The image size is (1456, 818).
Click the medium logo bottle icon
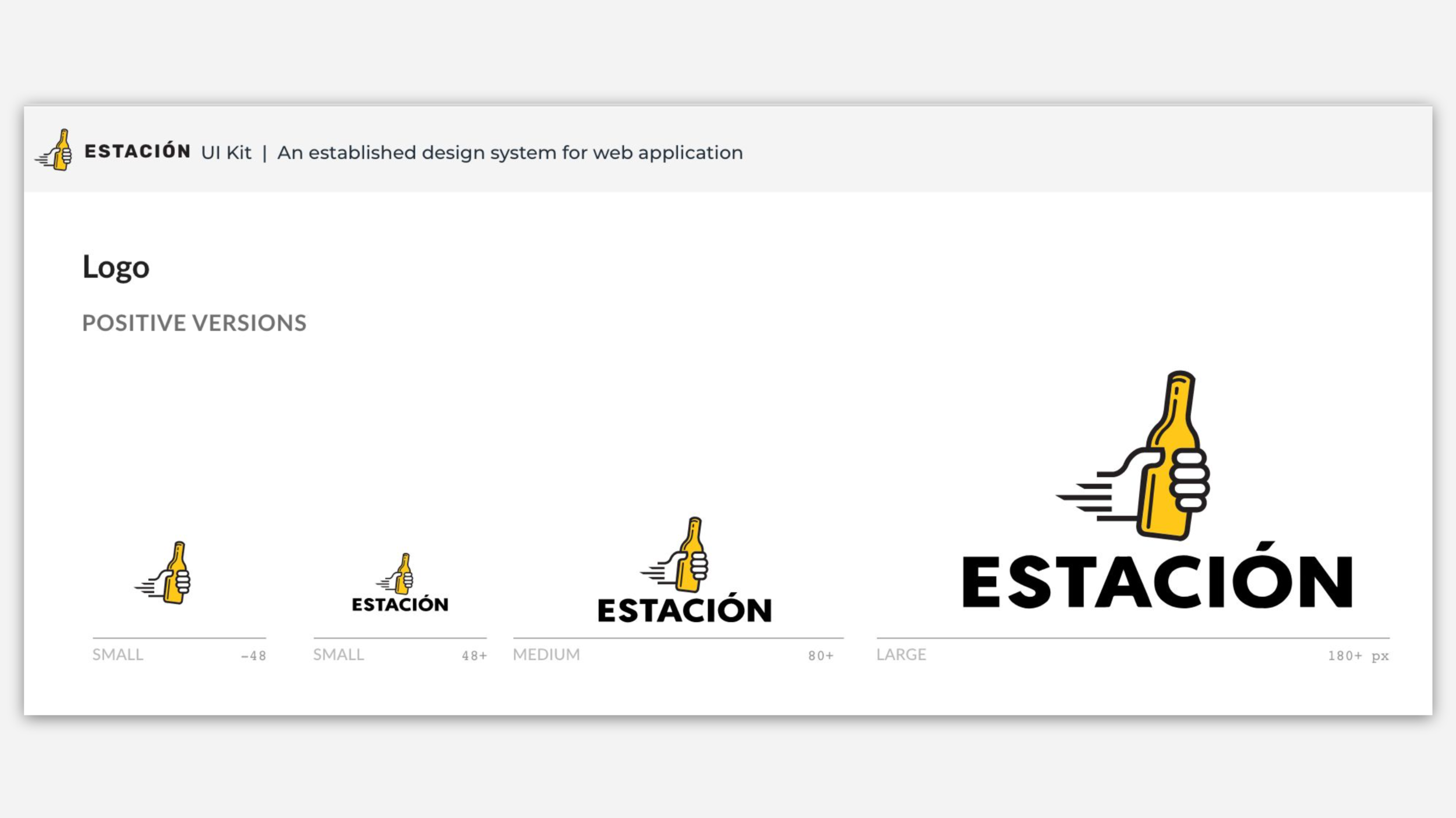pos(678,555)
